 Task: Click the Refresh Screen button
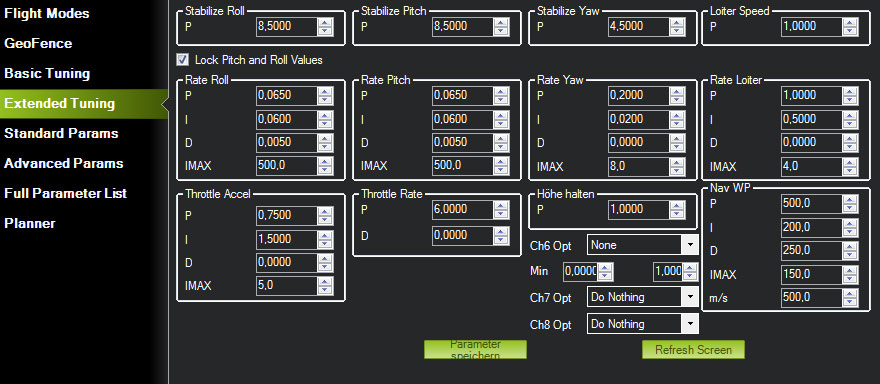coord(693,350)
